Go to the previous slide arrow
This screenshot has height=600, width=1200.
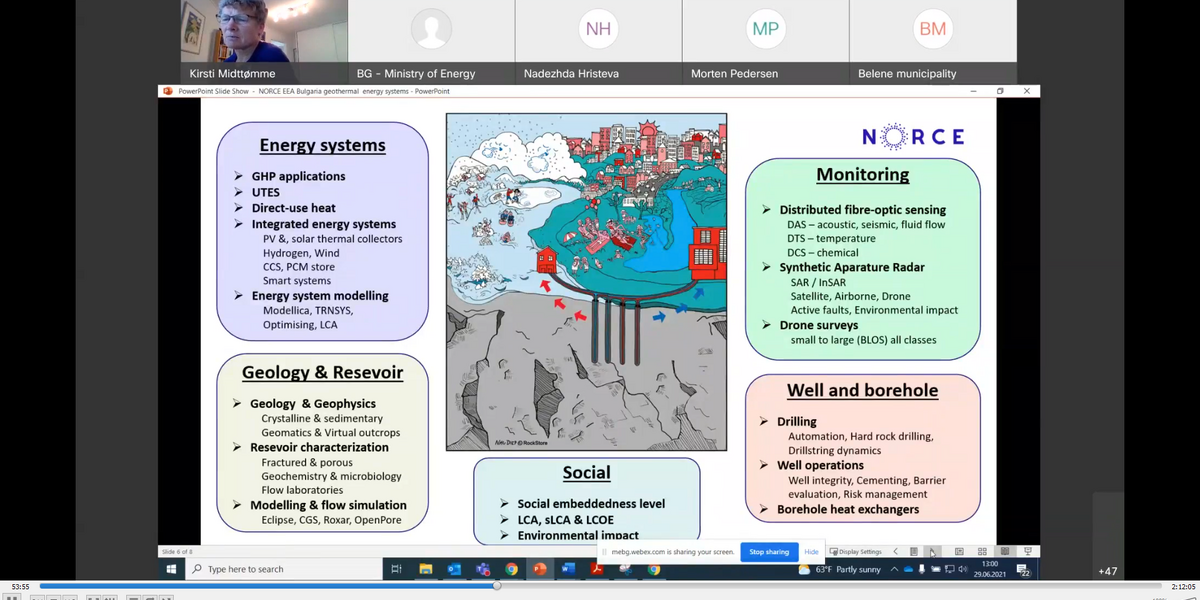point(895,551)
